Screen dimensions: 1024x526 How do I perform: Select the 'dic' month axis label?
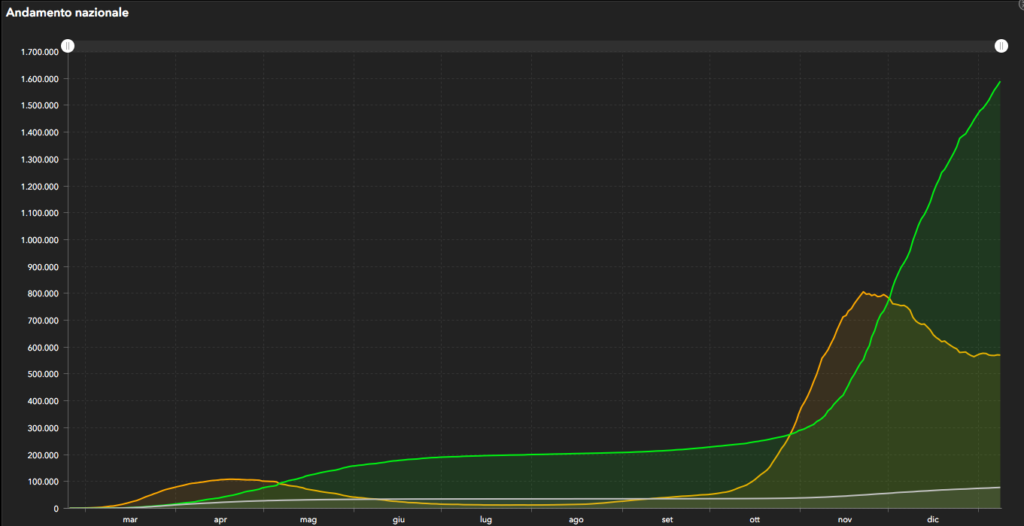click(933, 519)
